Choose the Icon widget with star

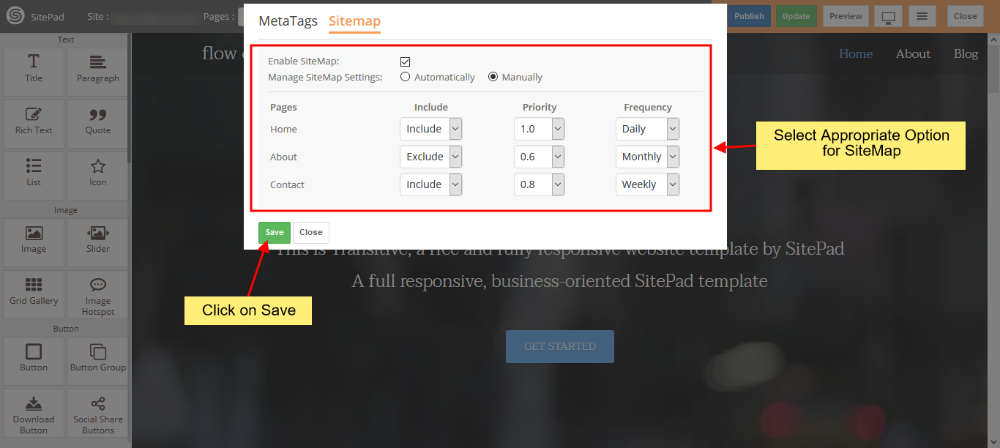coord(98,175)
